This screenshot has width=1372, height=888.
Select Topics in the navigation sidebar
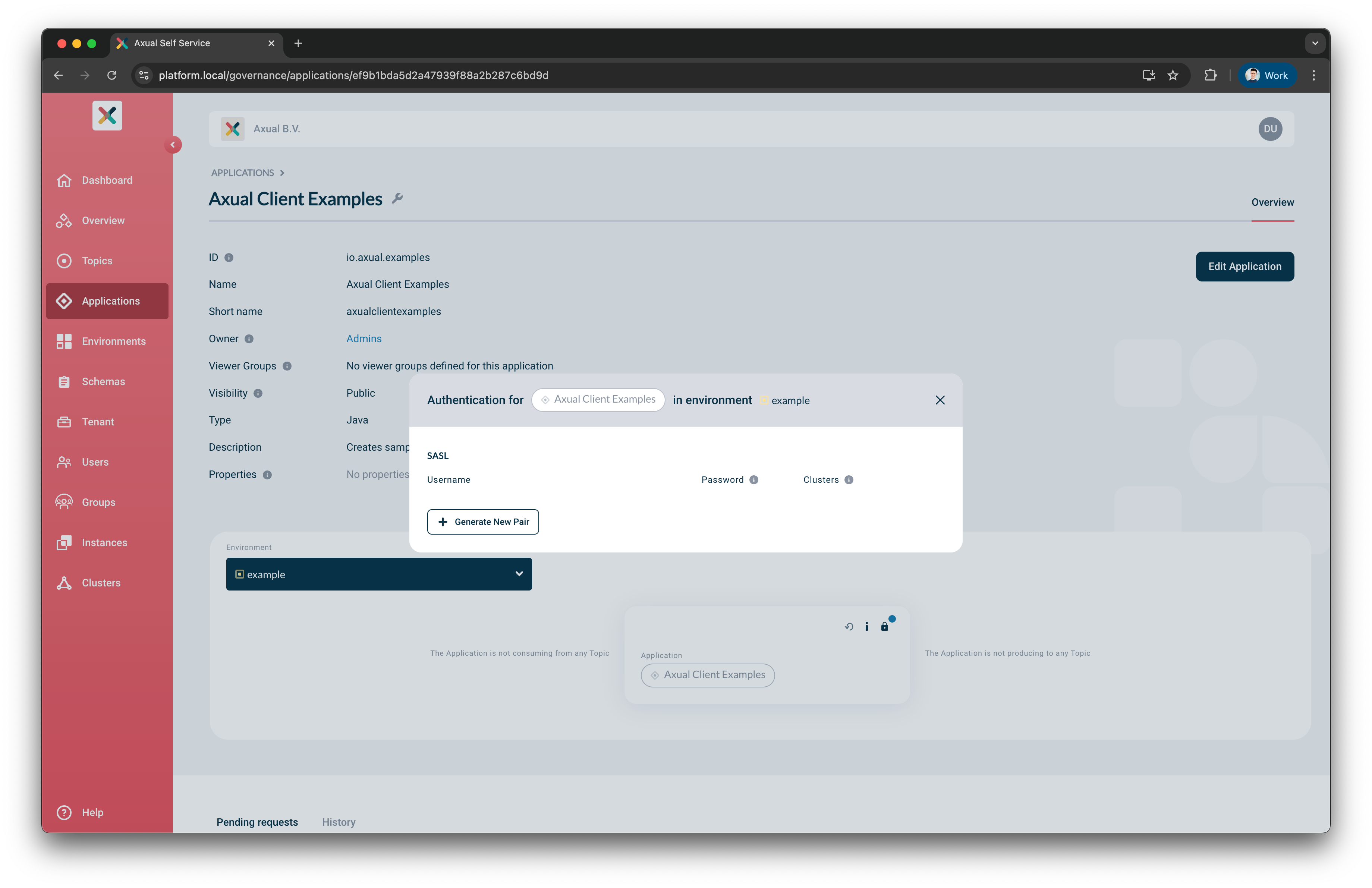click(x=97, y=261)
